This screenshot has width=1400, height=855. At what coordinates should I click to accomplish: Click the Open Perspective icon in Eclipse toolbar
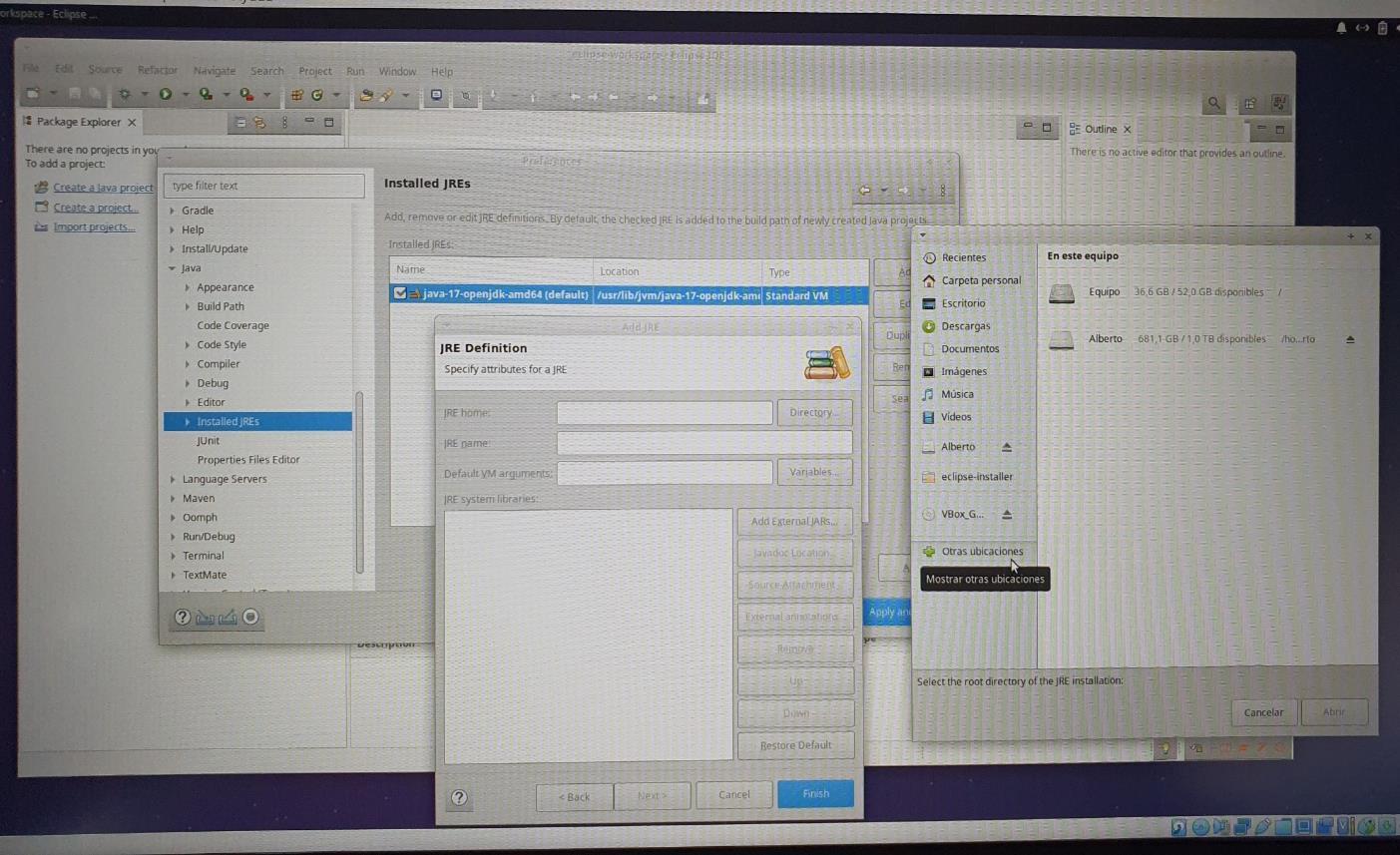click(x=1250, y=103)
